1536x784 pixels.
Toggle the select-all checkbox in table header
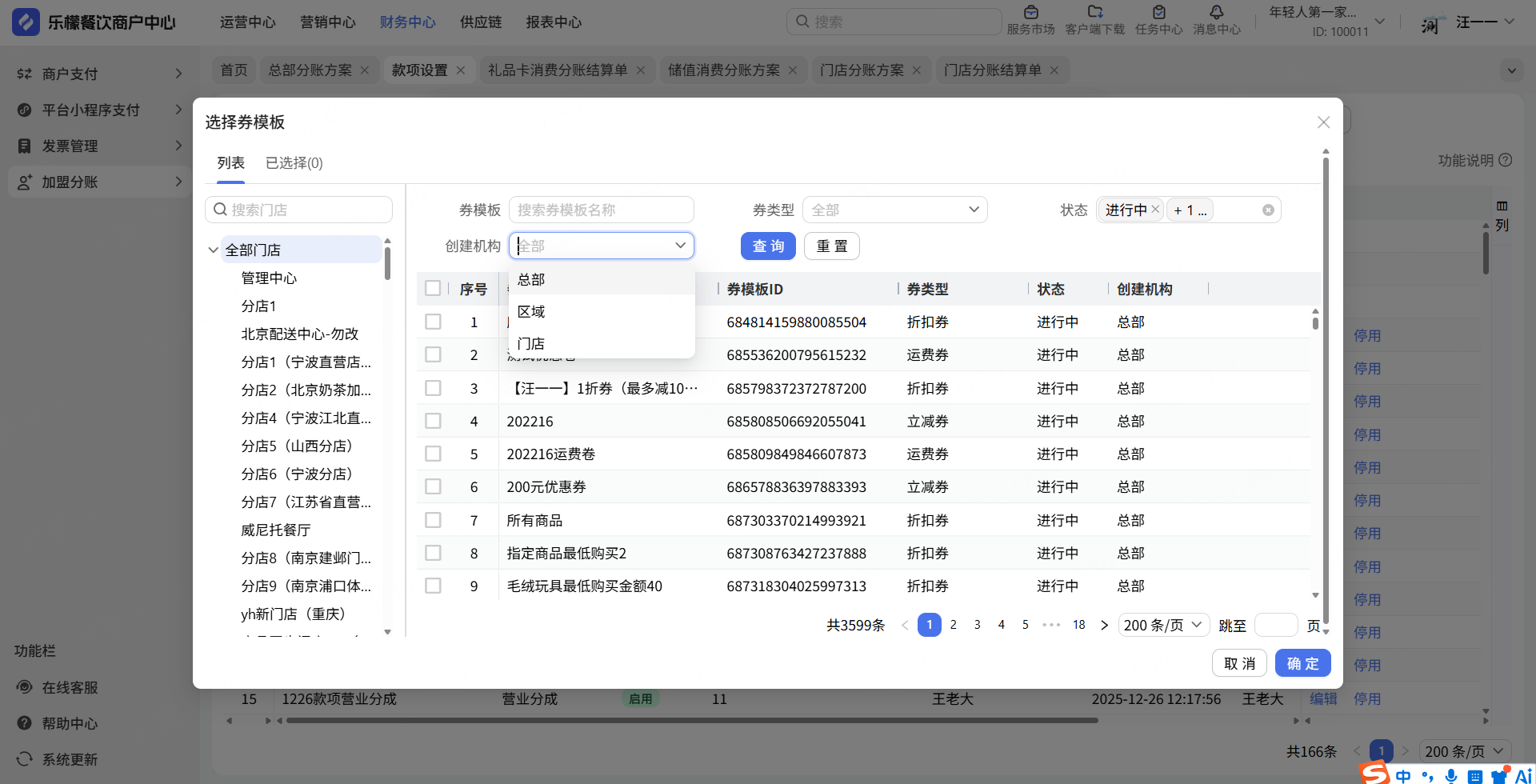point(433,289)
